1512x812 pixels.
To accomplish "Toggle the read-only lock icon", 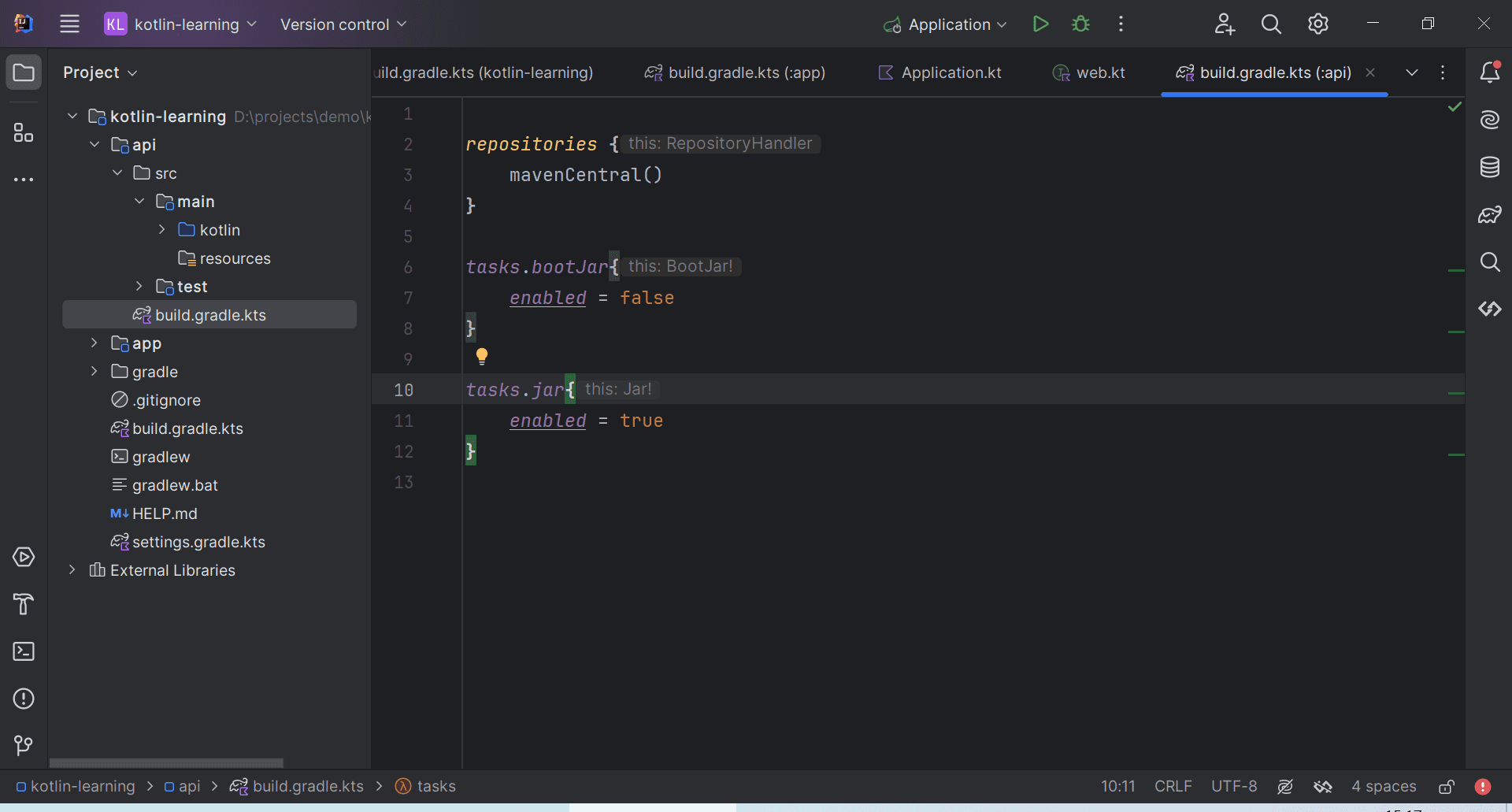I will click(x=1447, y=786).
